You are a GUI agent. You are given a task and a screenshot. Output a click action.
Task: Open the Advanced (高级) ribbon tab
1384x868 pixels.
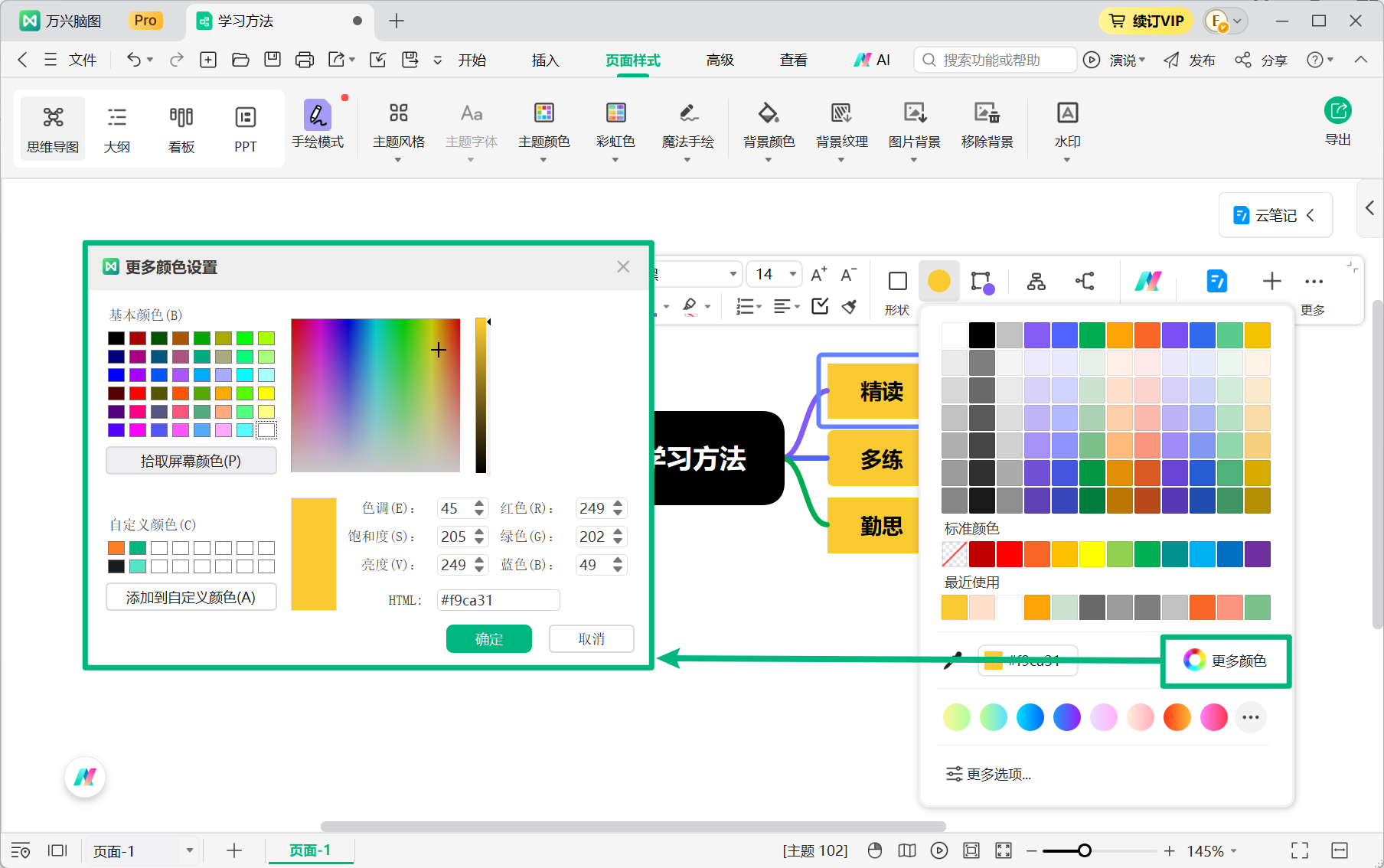coord(720,60)
